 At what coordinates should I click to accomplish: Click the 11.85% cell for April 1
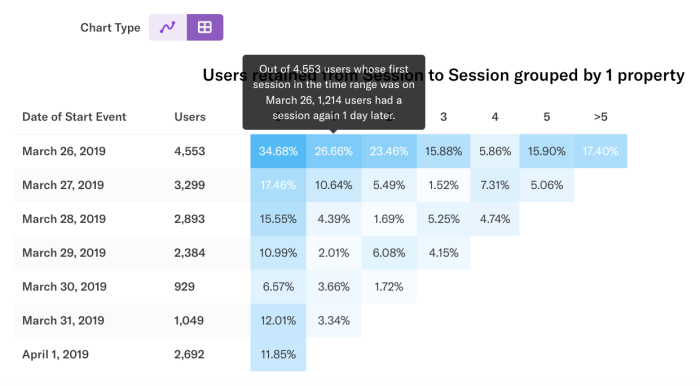[x=278, y=354]
